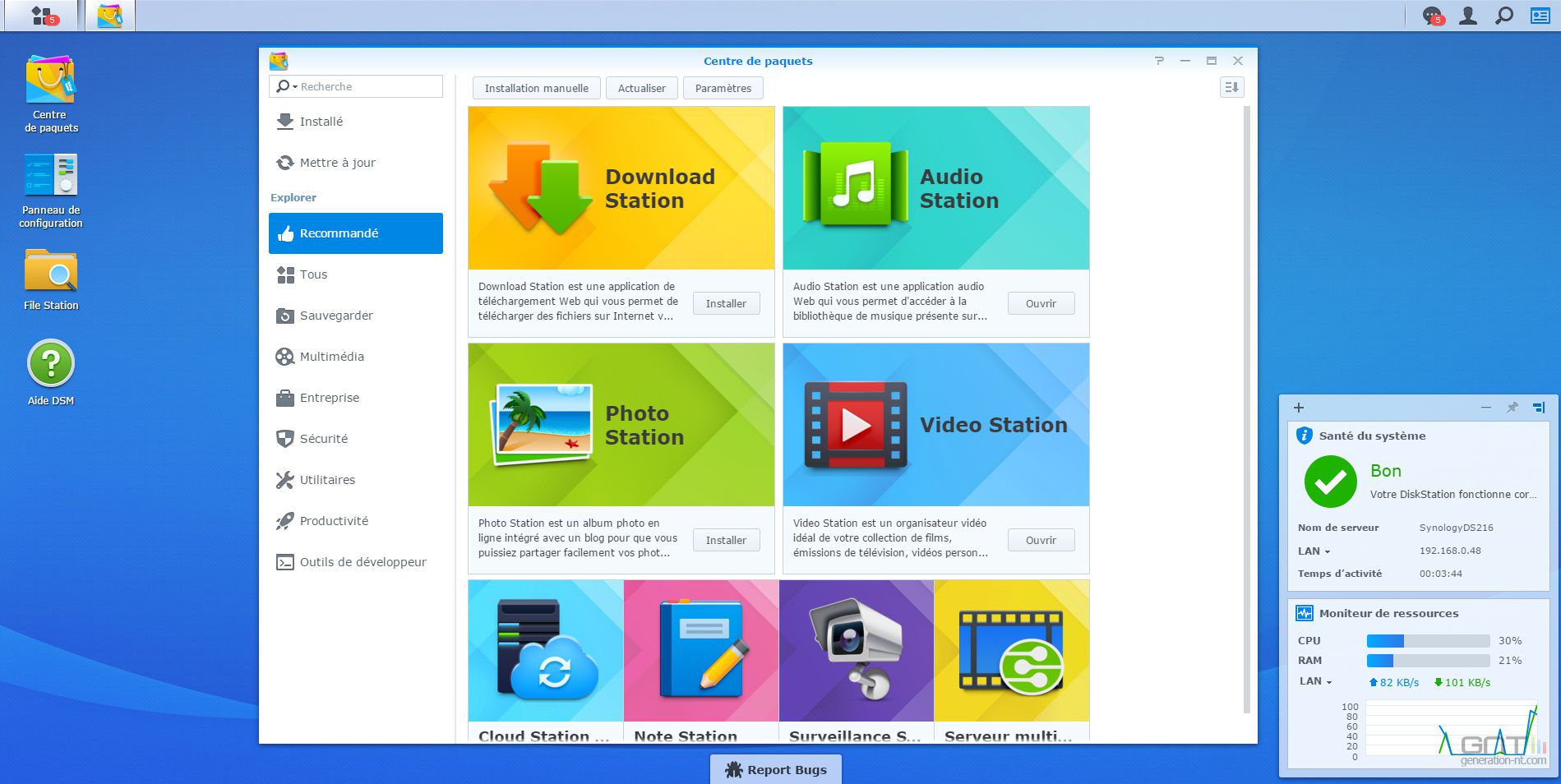1561x784 pixels.
Task: Select the Serveur multimédia package tile
Action: click(1012, 661)
